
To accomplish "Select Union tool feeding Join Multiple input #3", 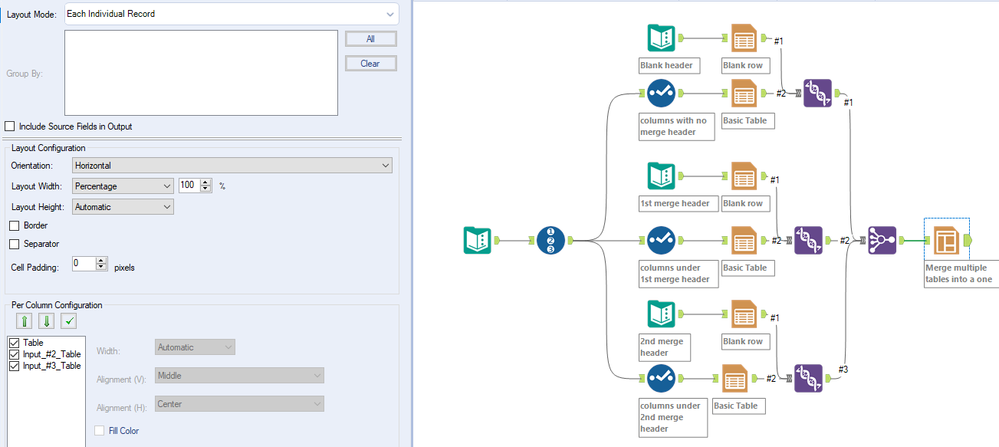I will click(809, 378).
